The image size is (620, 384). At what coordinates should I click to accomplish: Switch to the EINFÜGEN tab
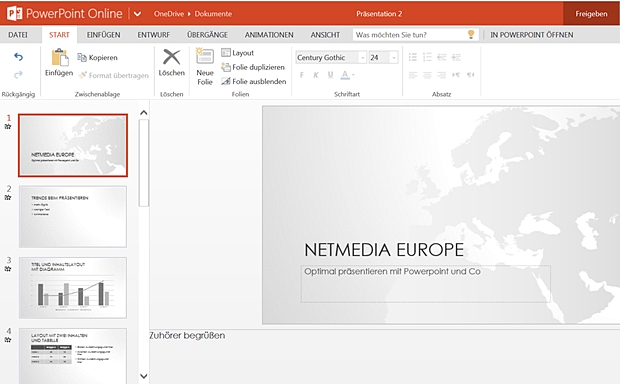(x=103, y=35)
